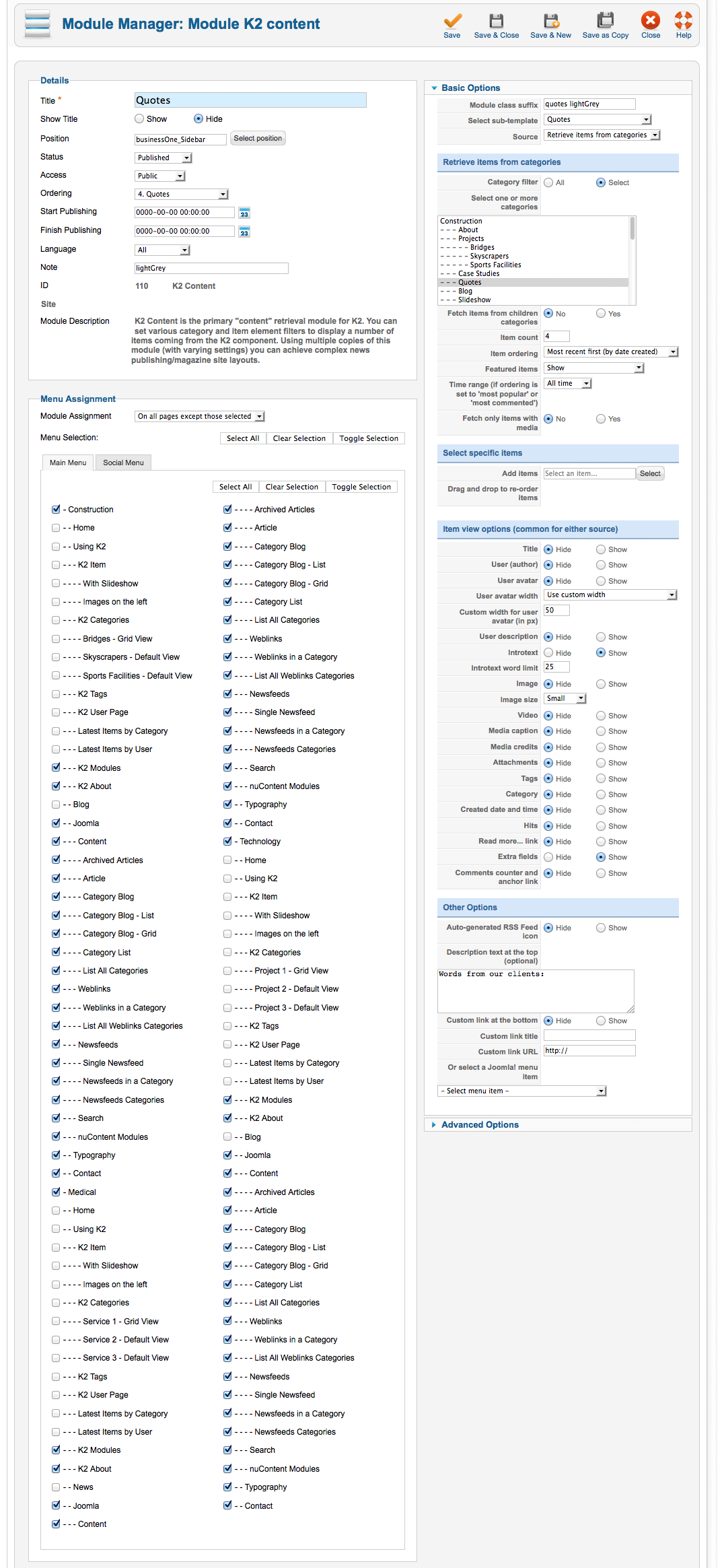The image size is (724, 1568).
Task: Select Yes for Fetch items from children categories
Action: coord(601,314)
